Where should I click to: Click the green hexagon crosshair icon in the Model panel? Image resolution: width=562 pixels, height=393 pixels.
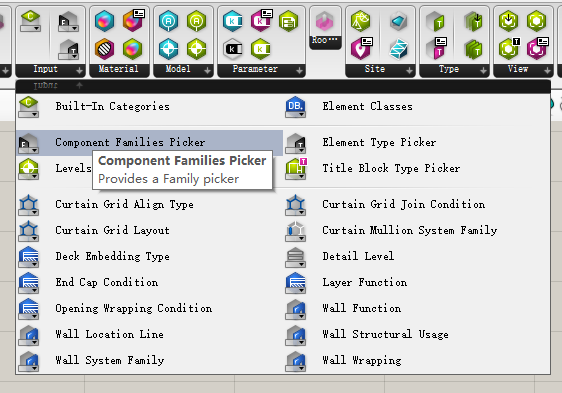pos(196,49)
